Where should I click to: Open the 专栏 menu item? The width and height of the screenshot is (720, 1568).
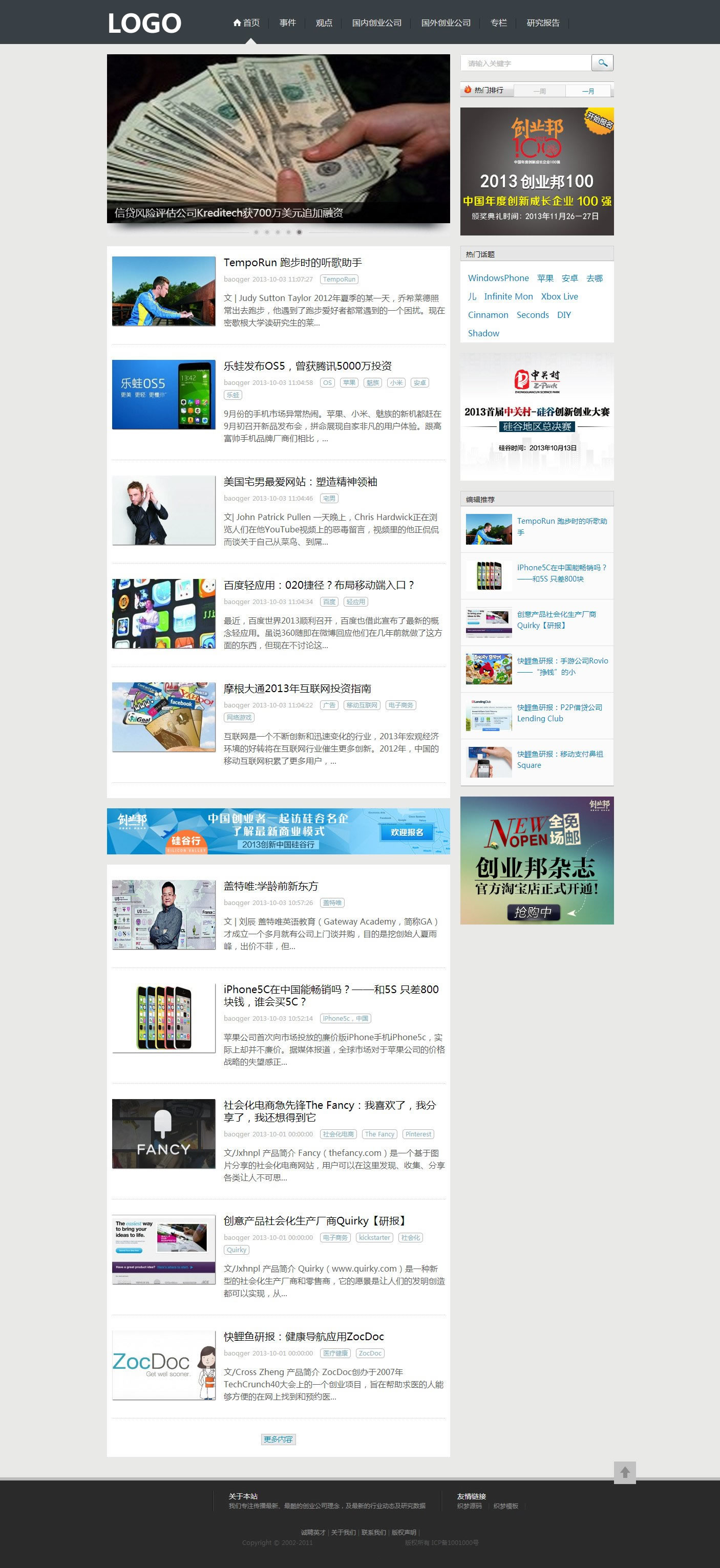[499, 23]
